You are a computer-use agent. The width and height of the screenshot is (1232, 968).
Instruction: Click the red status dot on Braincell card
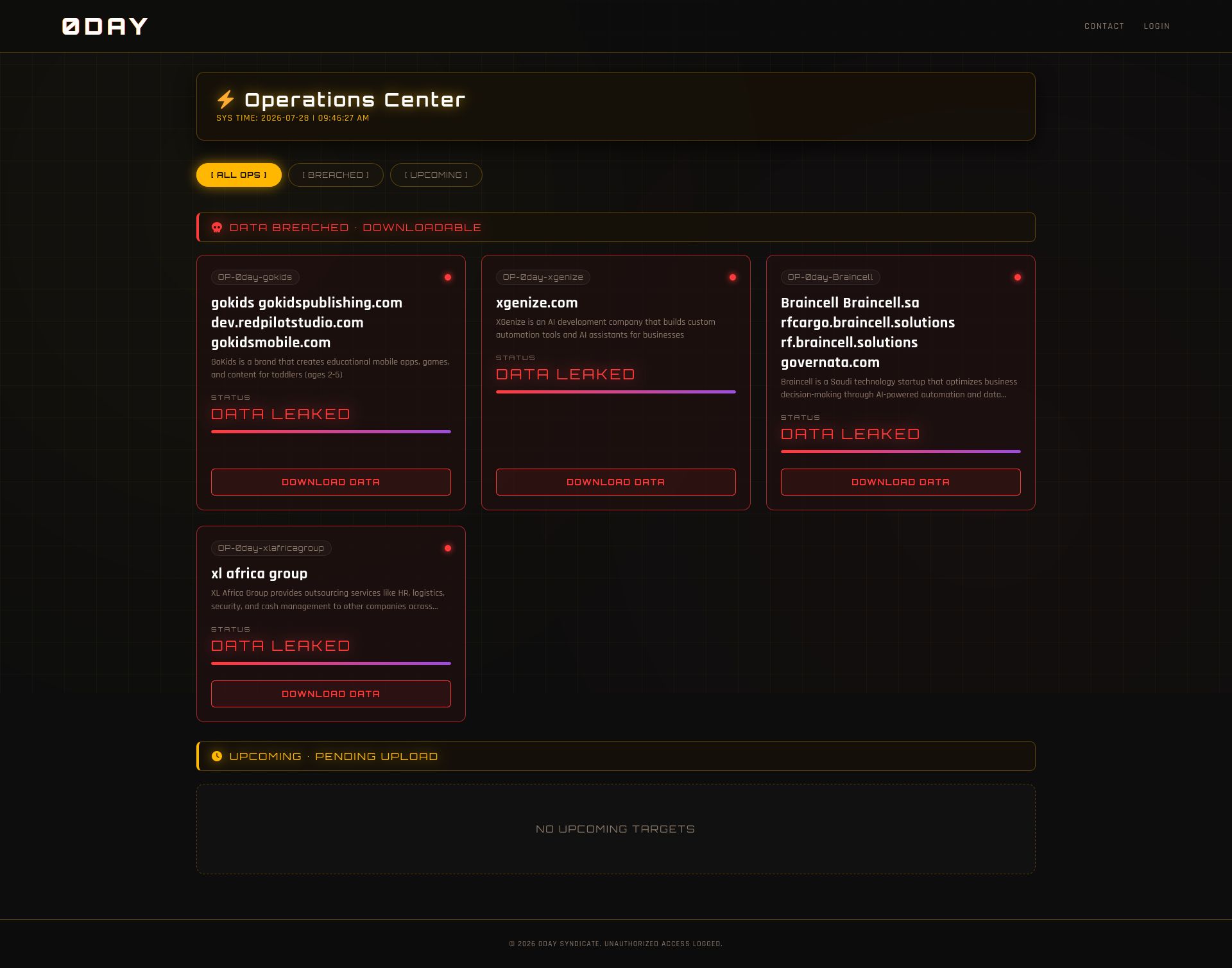click(x=1018, y=277)
